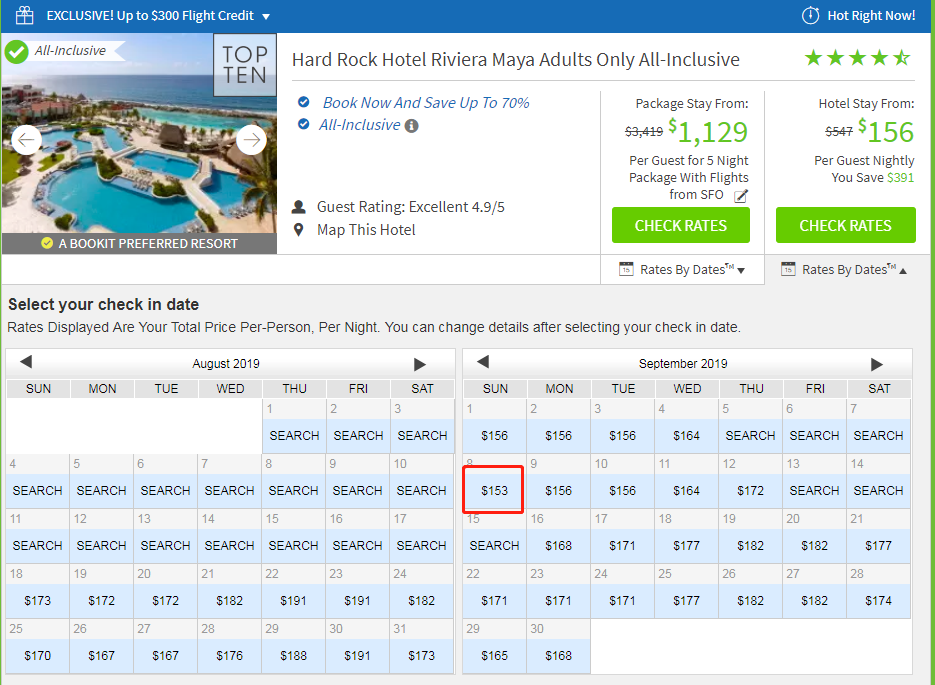Viewport: 935px width, 685px height.
Task: Open the All-Inclusive details link
Action: (360, 125)
